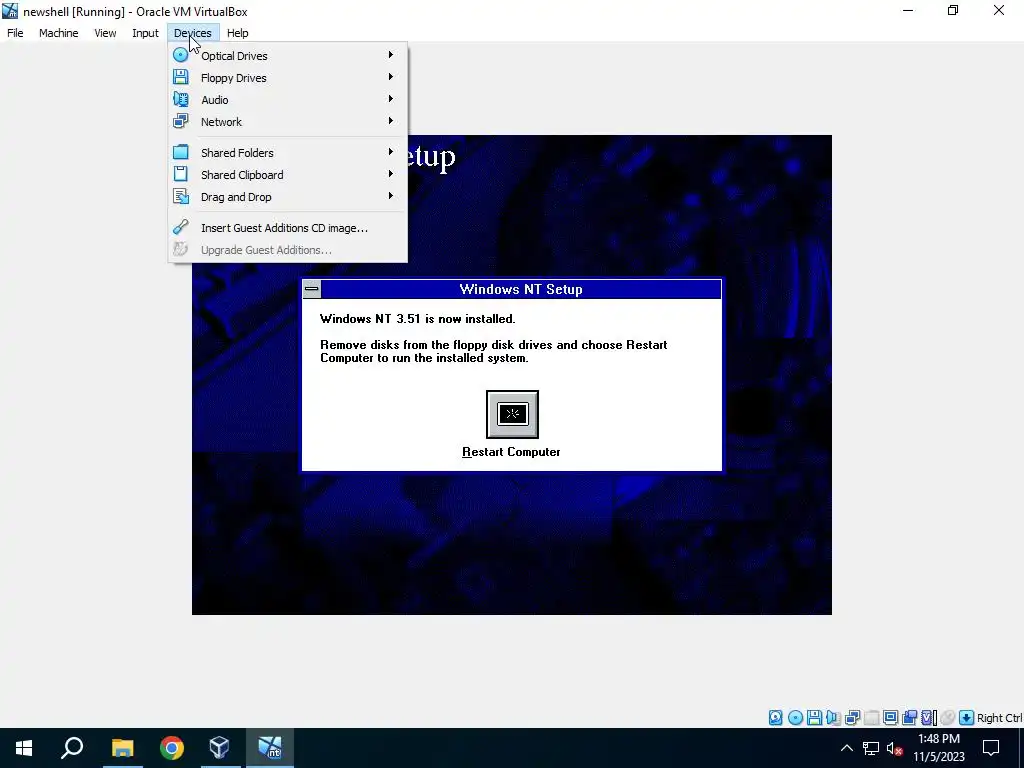Expand the Audio submenu arrow
Screen dimensions: 1024x768
(391, 99)
